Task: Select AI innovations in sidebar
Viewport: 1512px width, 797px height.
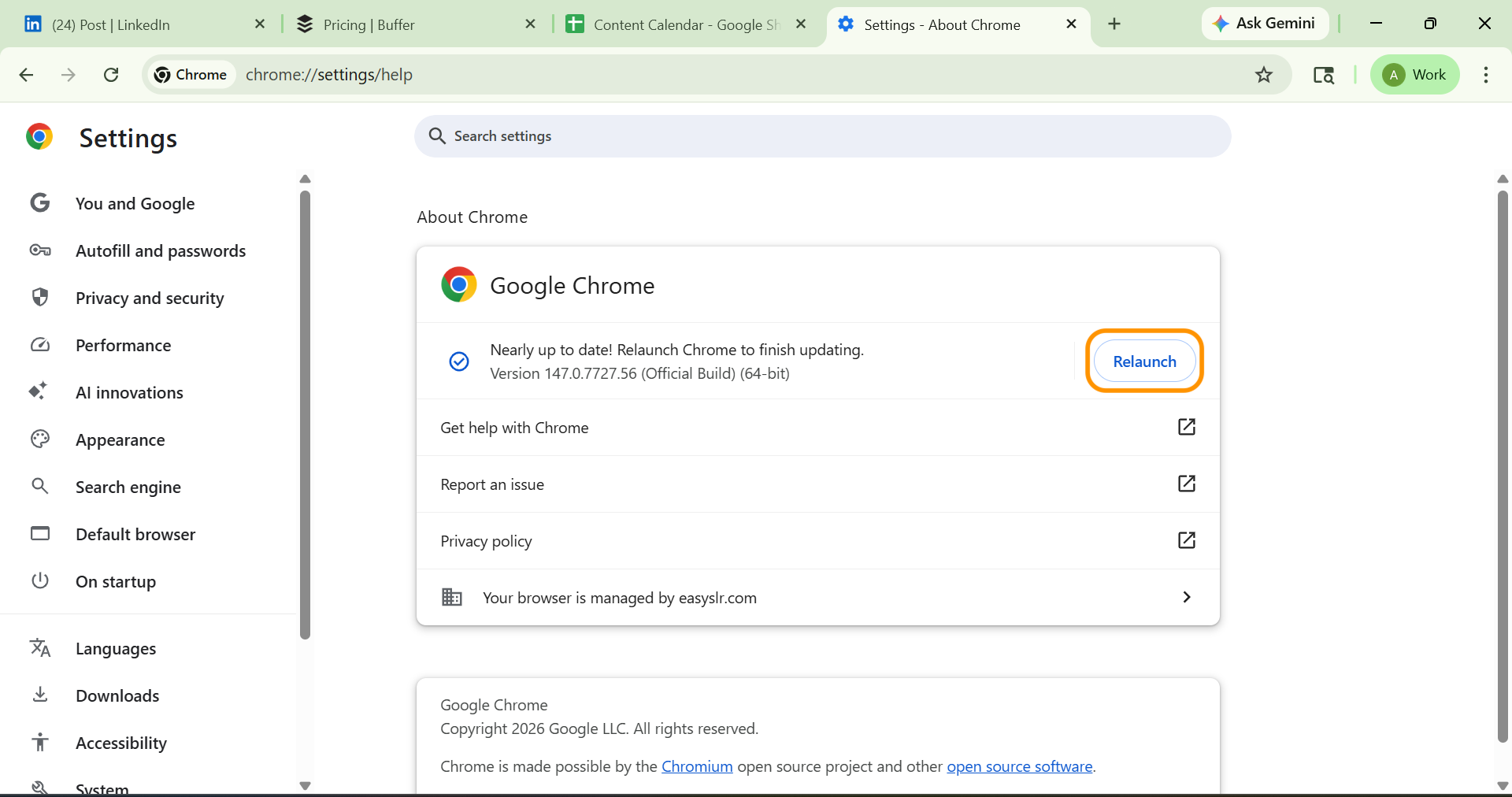Action: [129, 392]
